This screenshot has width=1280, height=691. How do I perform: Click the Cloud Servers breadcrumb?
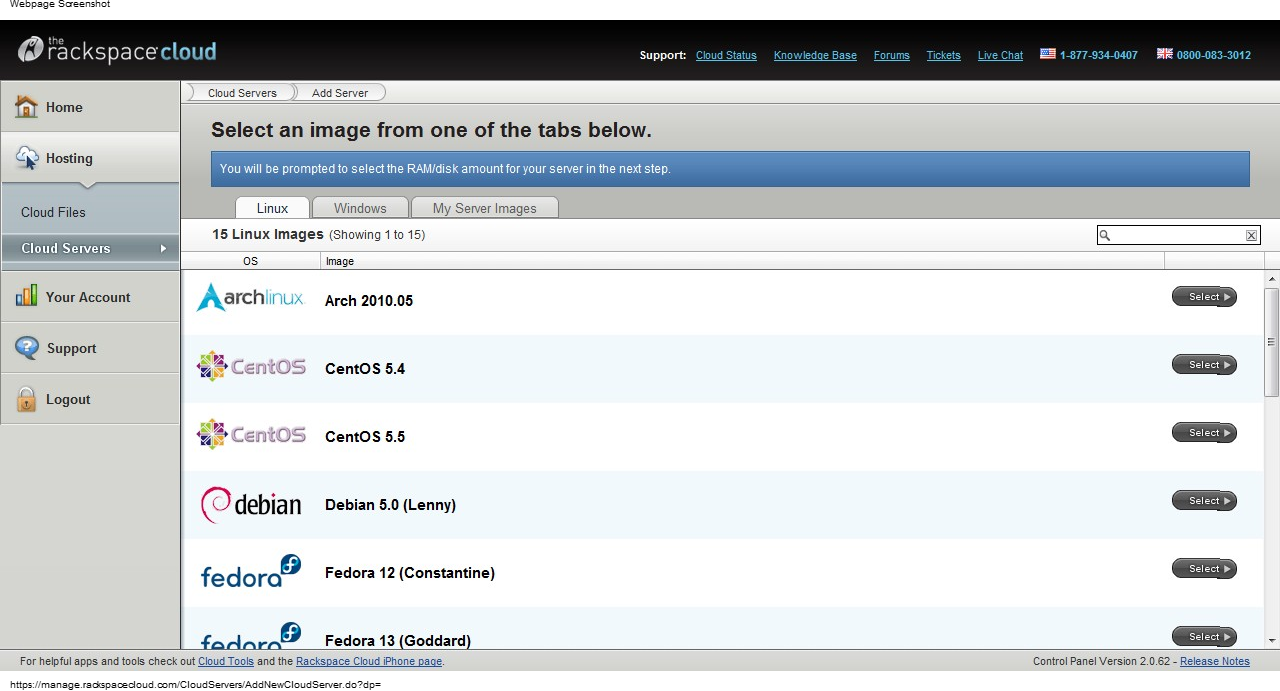pyautogui.click(x=242, y=93)
